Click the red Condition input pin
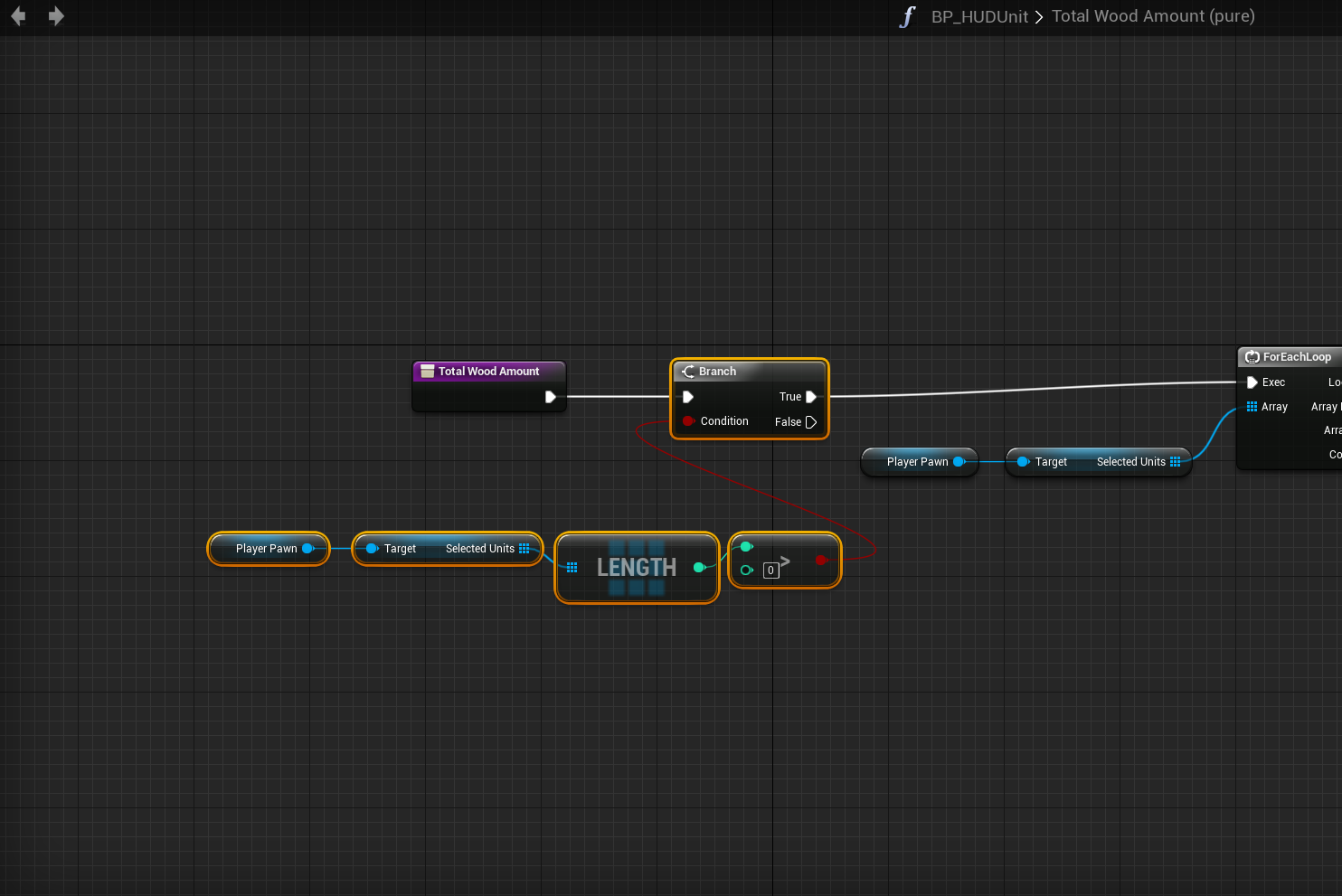Viewport: 1342px width, 896px height. click(x=688, y=421)
